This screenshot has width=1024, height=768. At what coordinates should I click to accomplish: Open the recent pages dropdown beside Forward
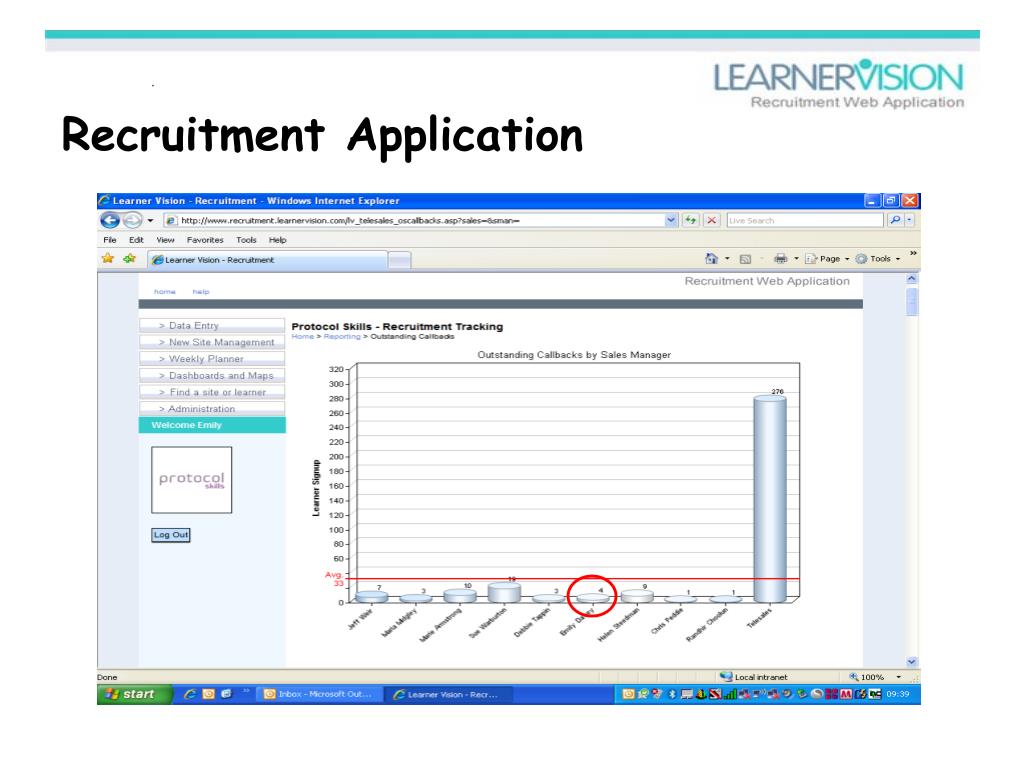150,221
